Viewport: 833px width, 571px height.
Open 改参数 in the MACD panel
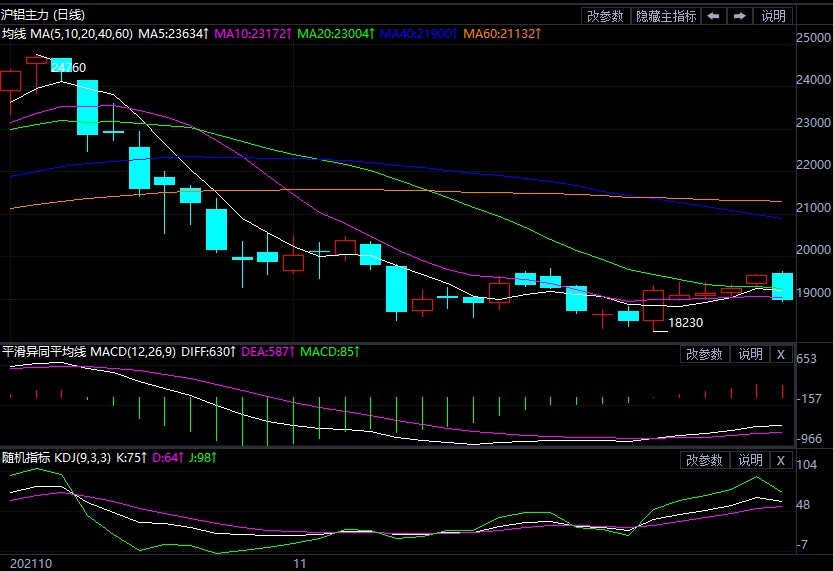[x=704, y=354]
